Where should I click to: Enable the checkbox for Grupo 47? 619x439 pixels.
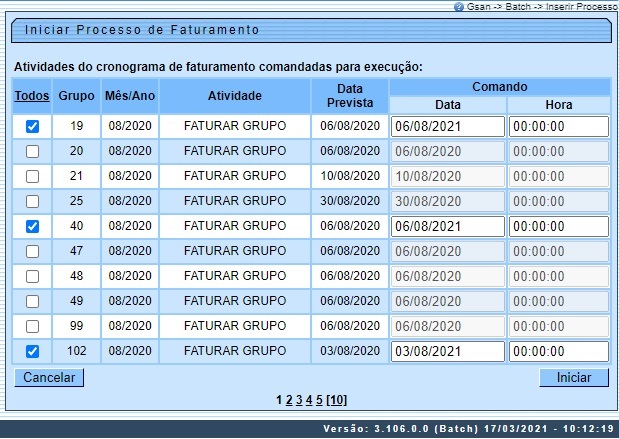pos(32,252)
